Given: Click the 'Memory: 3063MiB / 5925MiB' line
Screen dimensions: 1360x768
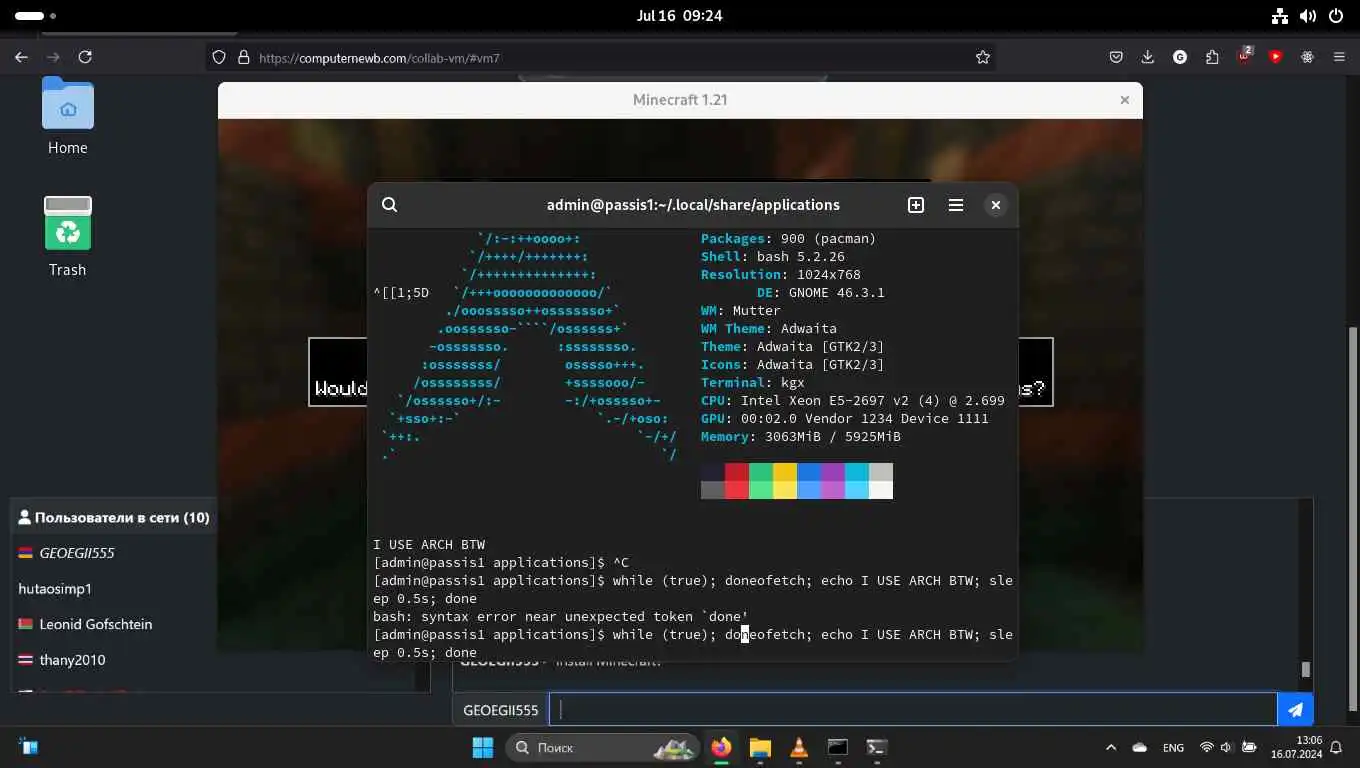Looking at the screenshot, I should (x=801, y=437).
